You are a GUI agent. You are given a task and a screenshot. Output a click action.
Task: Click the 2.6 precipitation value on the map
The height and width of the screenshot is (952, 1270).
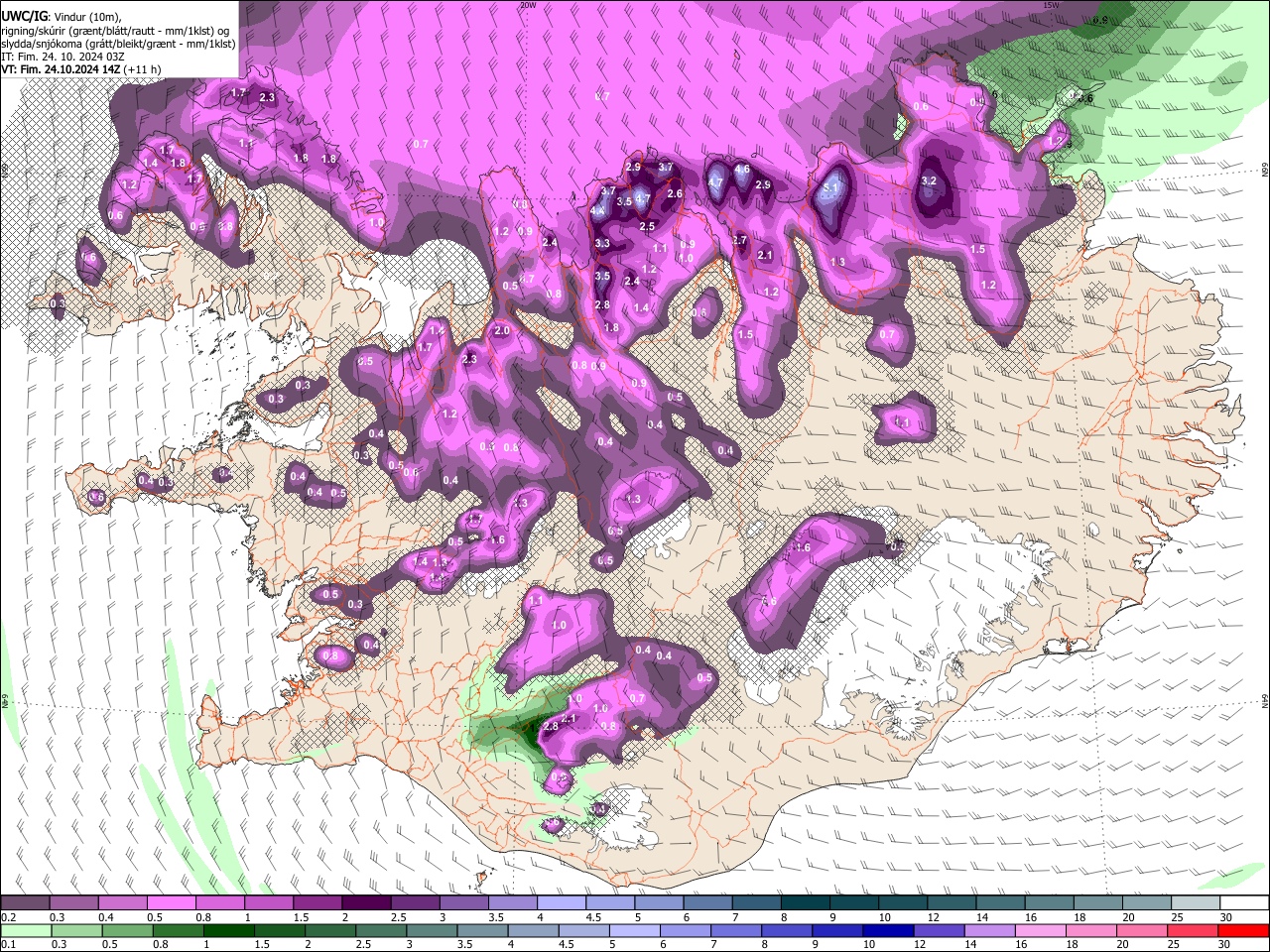[675, 193]
